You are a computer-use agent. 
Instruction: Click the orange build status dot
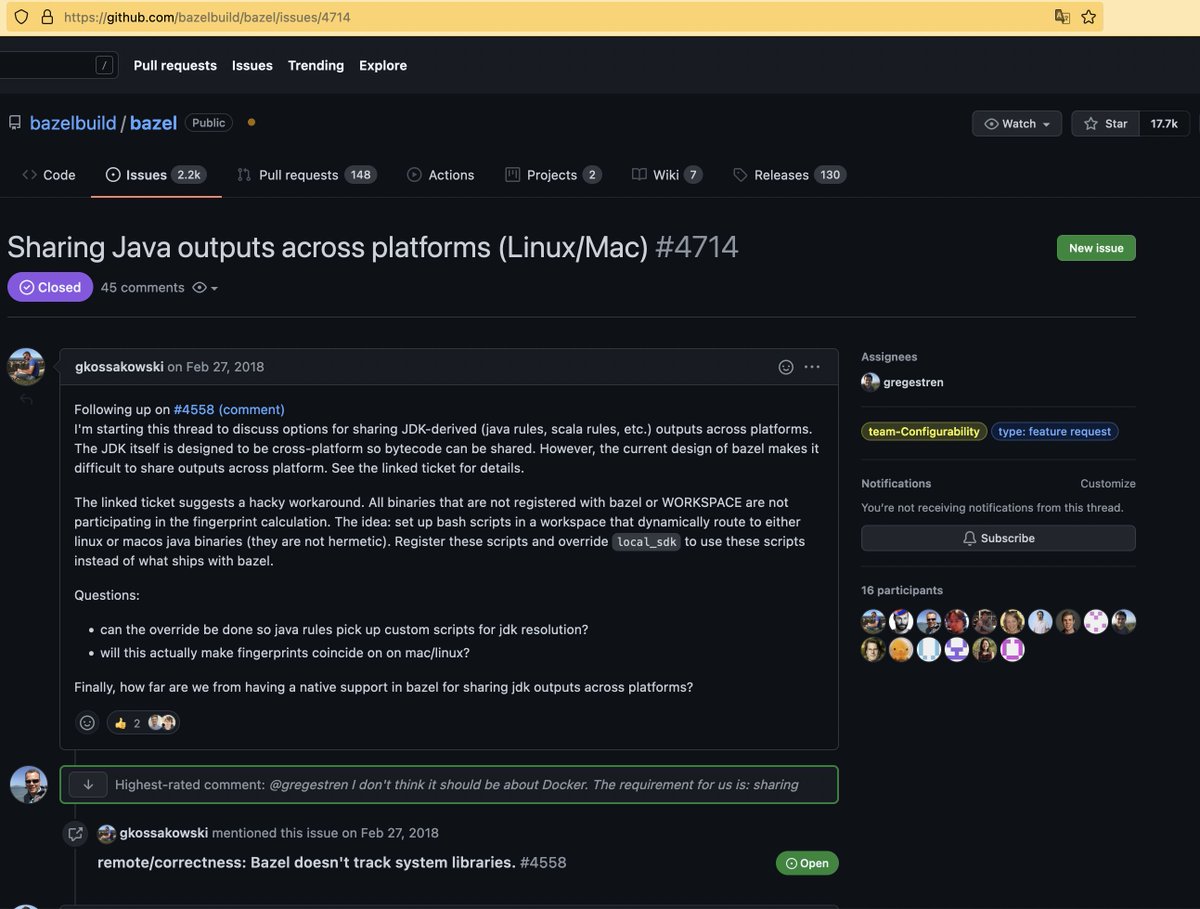click(251, 122)
